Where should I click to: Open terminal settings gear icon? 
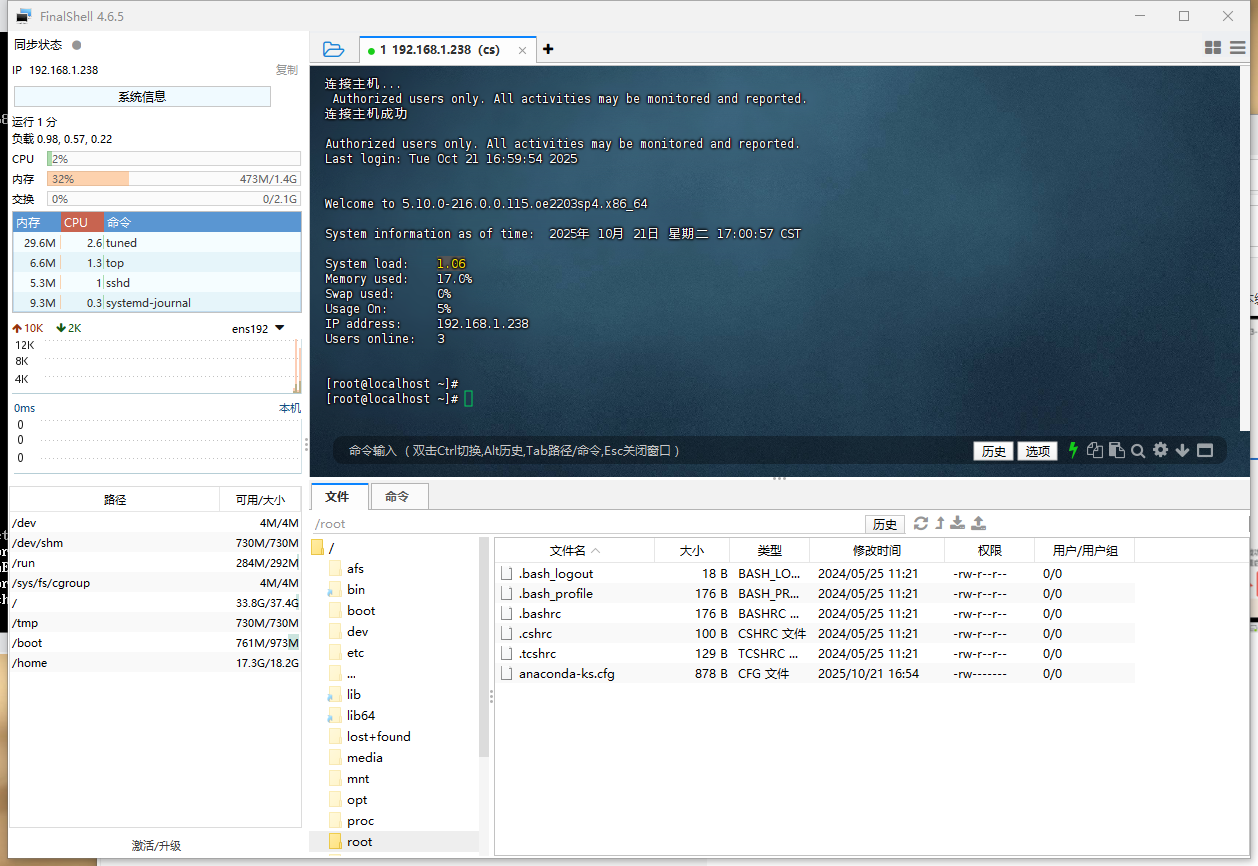coord(1160,450)
